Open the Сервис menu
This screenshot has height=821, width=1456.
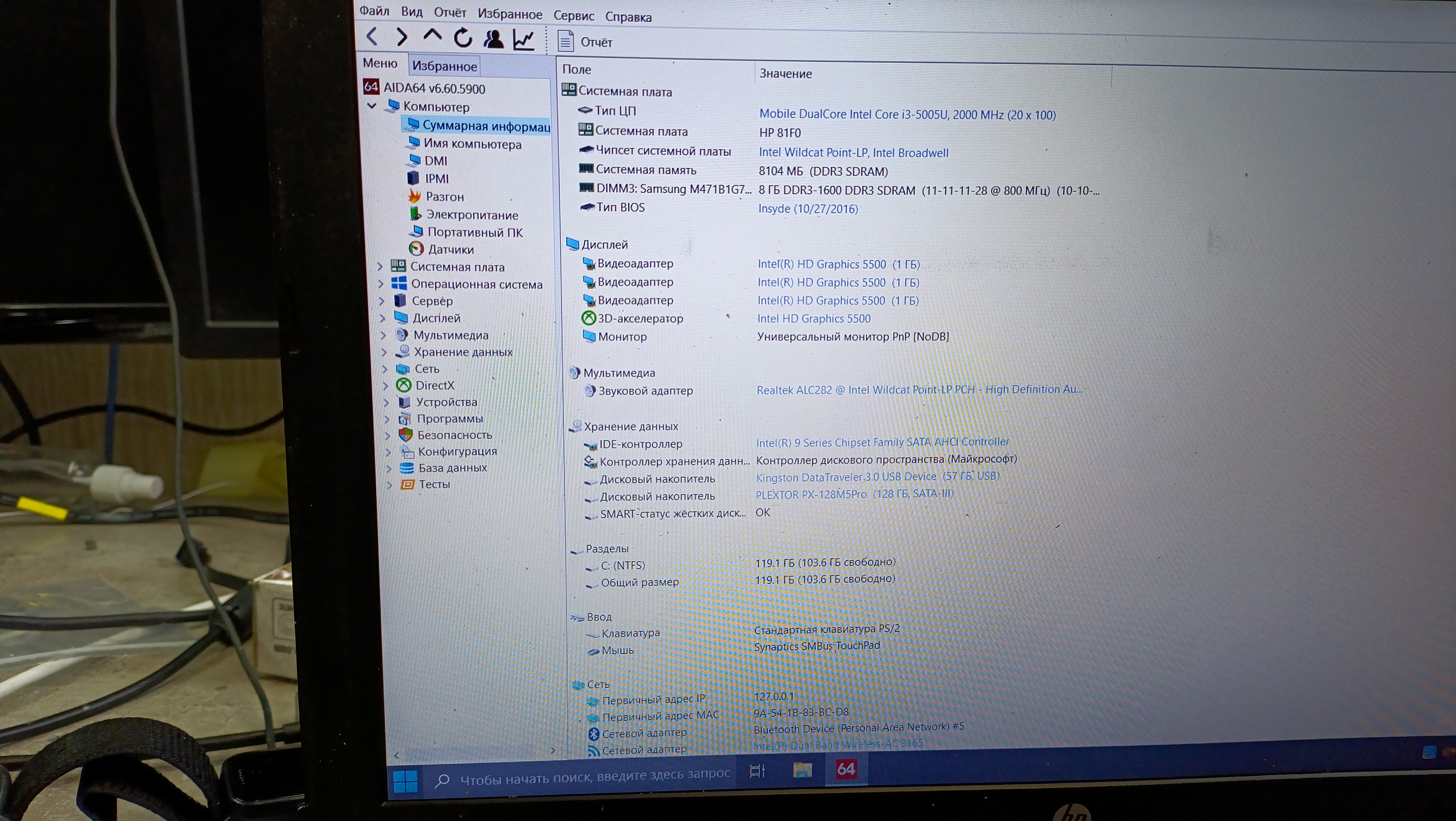(574, 16)
